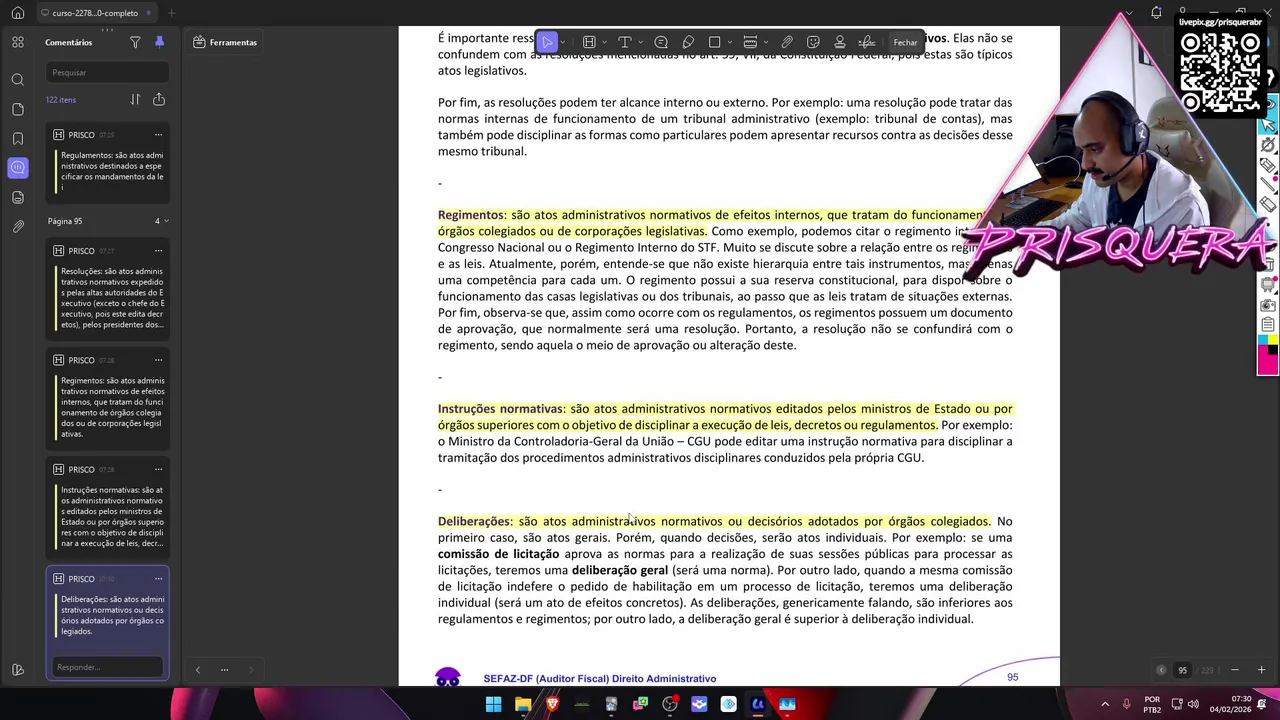Select the signature tool
The height and width of the screenshot is (720, 1280).
tap(867, 42)
